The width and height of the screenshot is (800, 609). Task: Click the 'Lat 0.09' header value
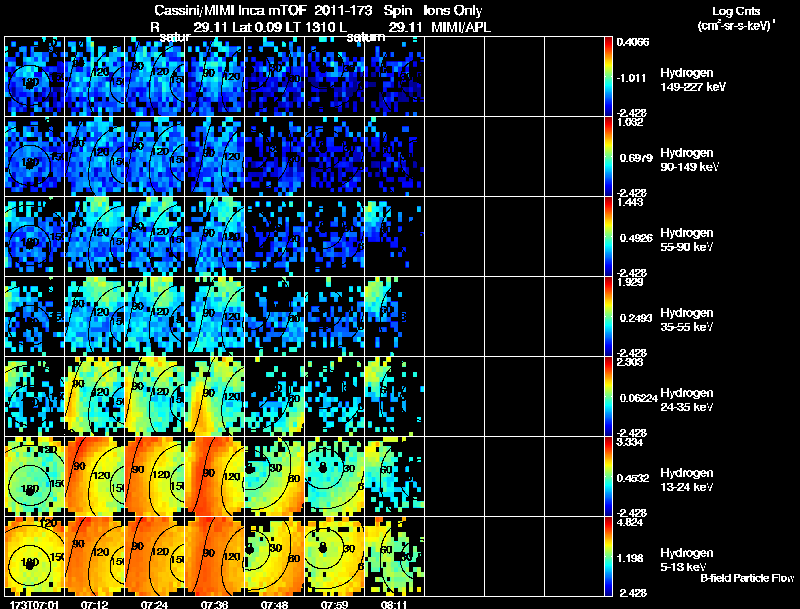[x=258, y=28]
